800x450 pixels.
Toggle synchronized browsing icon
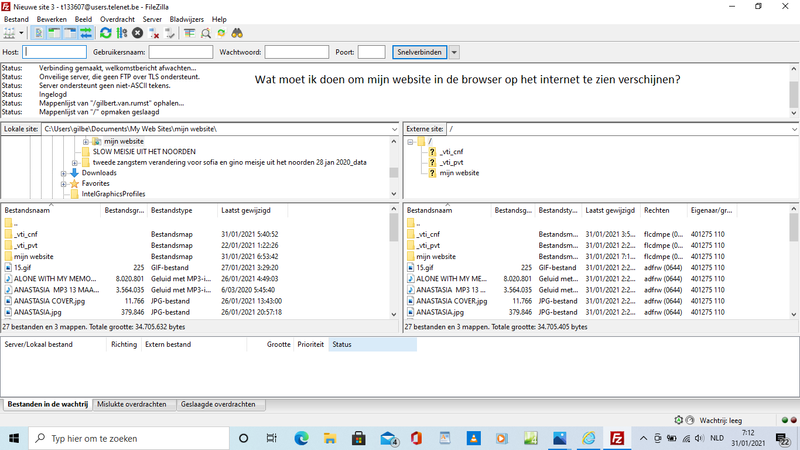click(x=221, y=32)
